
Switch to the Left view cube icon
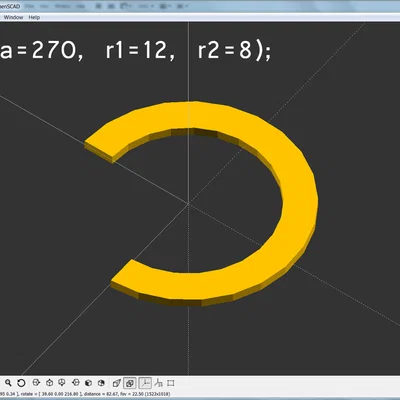point(76,383)
